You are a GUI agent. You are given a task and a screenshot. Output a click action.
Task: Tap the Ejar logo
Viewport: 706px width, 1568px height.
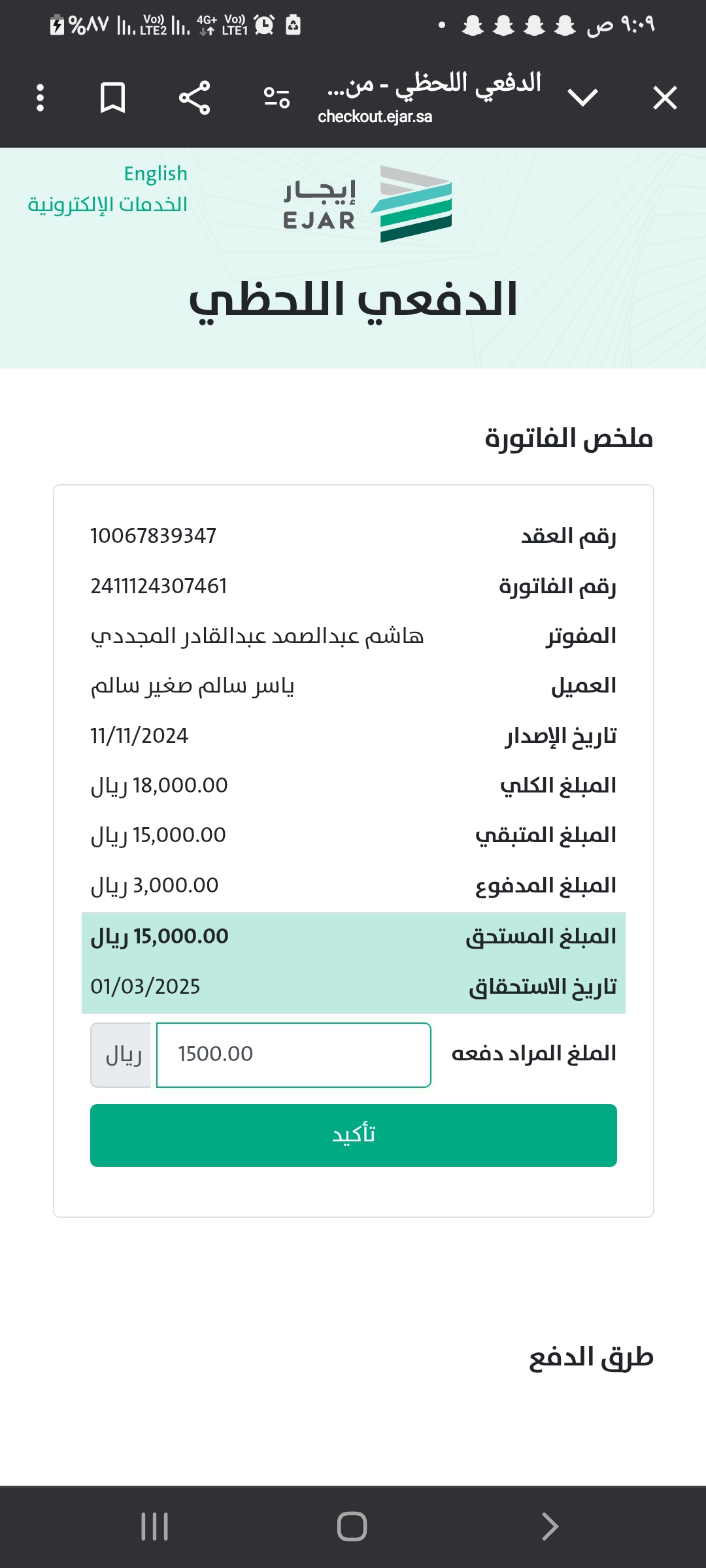367,204
